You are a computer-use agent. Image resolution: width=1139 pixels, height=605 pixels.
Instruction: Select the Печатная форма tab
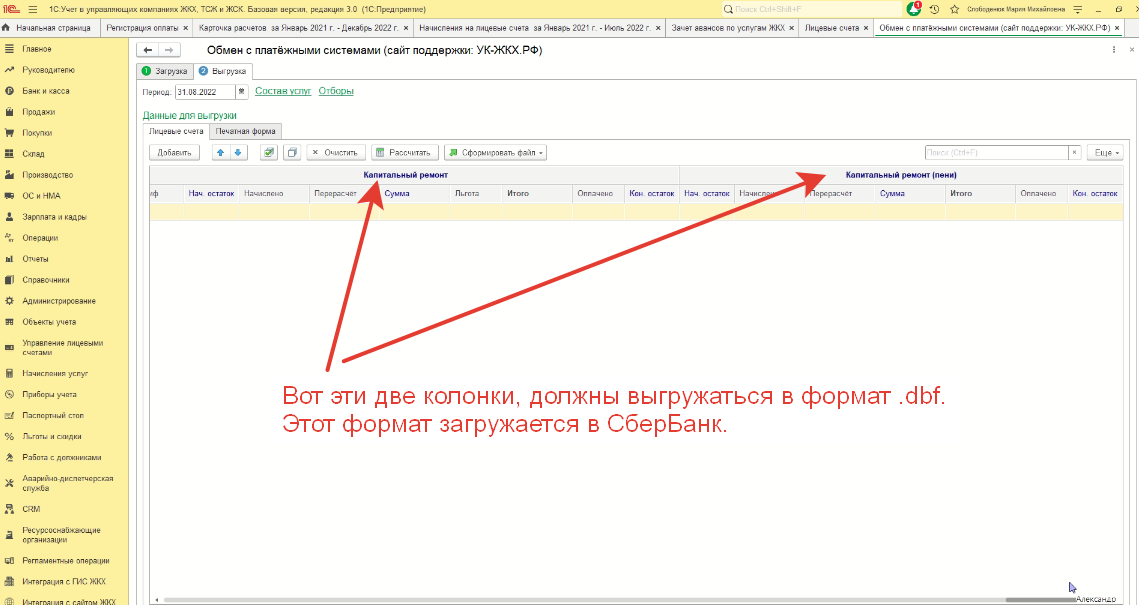click(246, 131)
